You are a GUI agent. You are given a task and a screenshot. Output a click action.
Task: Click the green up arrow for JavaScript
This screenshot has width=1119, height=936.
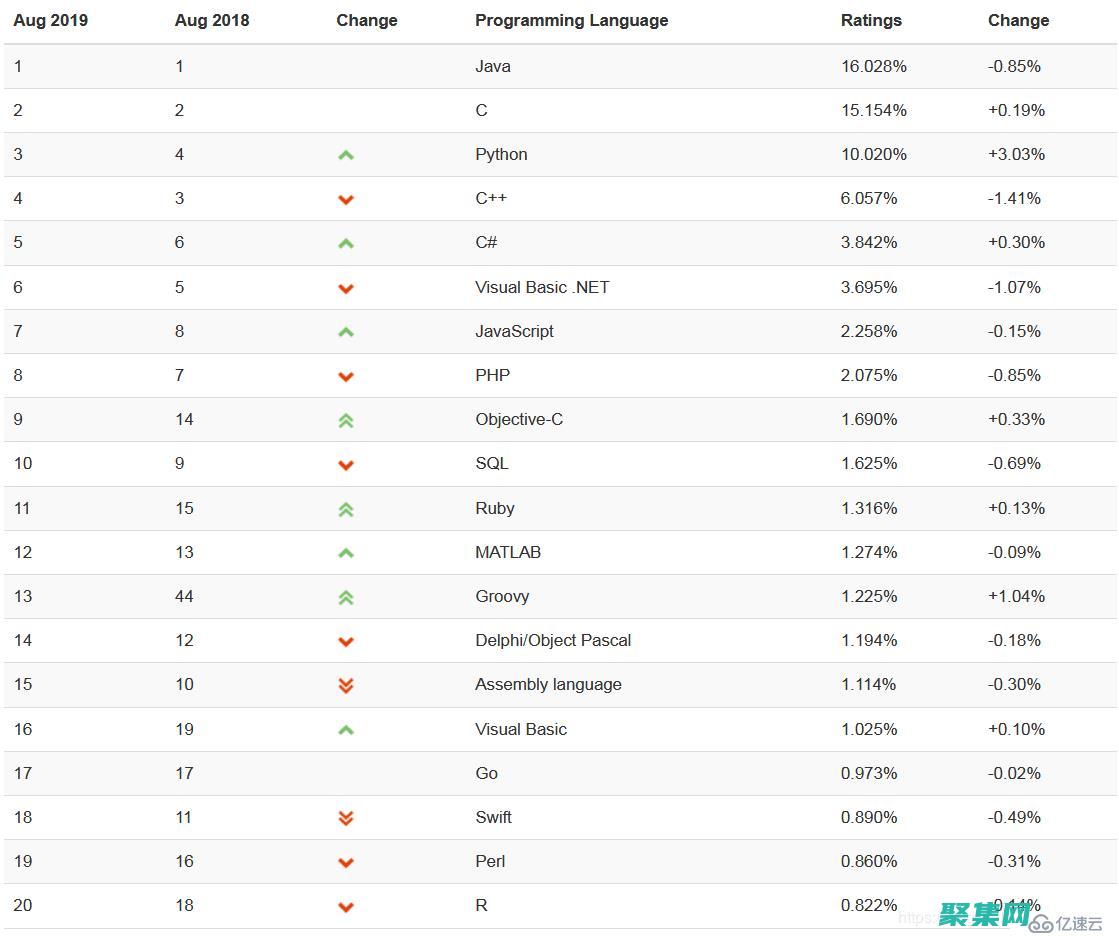click(x=346, y=332)
